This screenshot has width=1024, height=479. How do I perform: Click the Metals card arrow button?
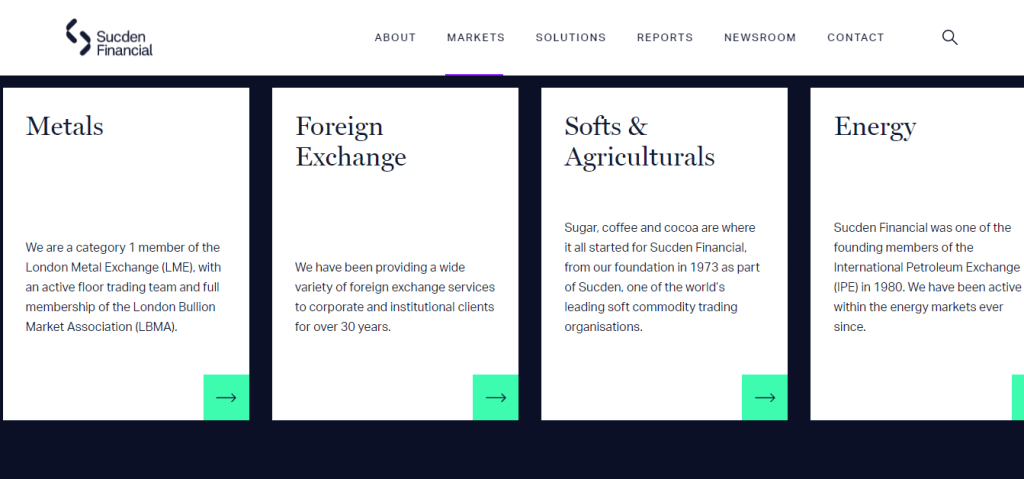point(226,397)
